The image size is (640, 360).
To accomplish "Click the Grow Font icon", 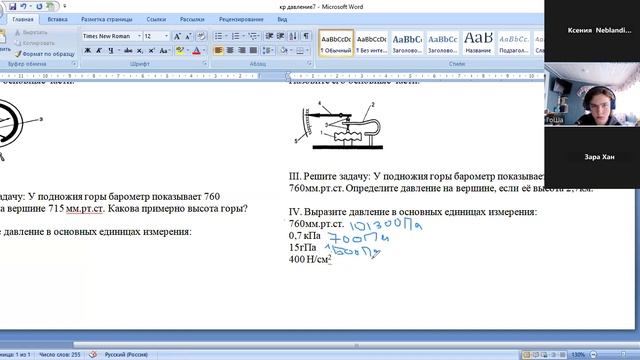I will (177, 36).
